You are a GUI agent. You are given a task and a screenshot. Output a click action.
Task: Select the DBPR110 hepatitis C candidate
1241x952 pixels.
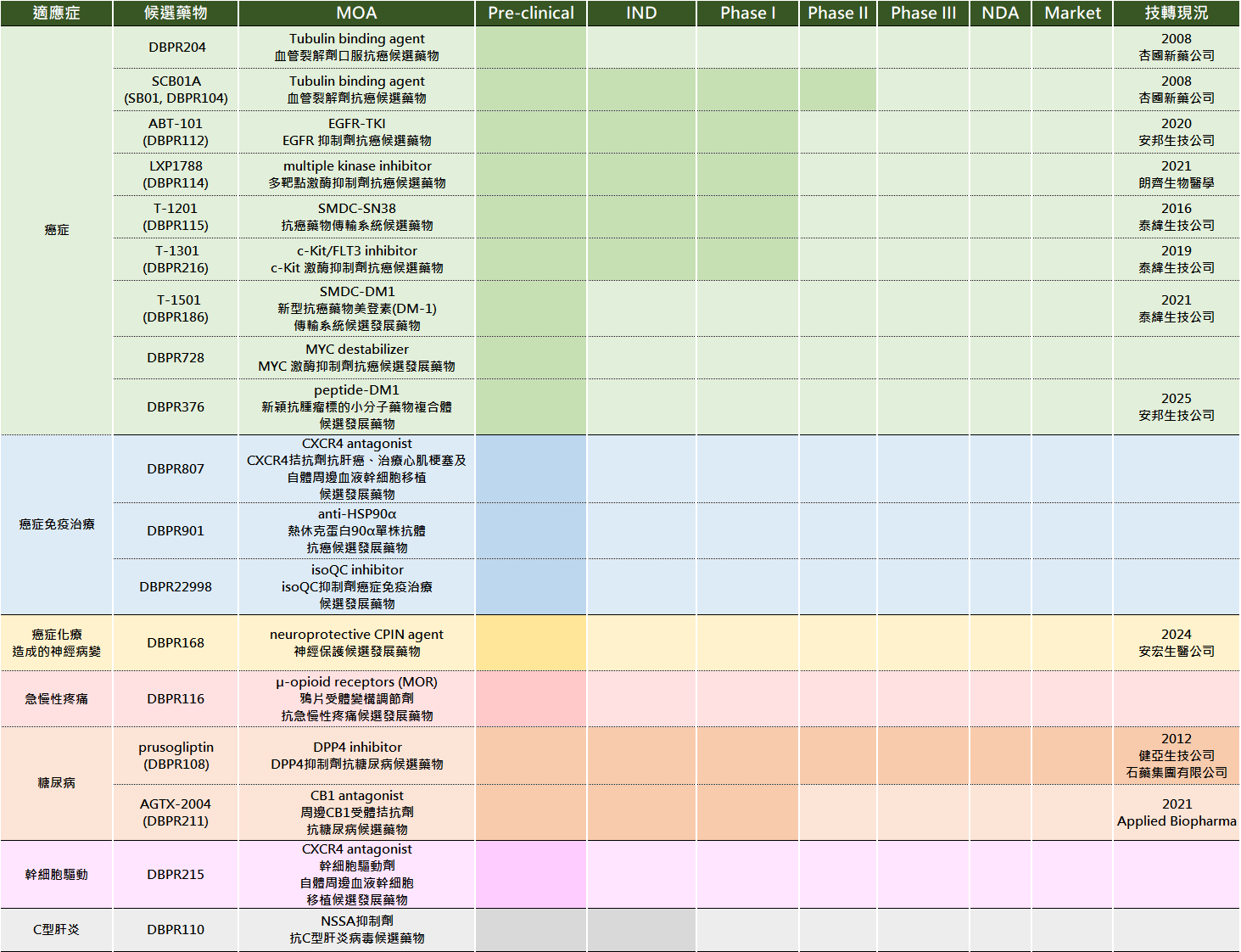point(176,930)
